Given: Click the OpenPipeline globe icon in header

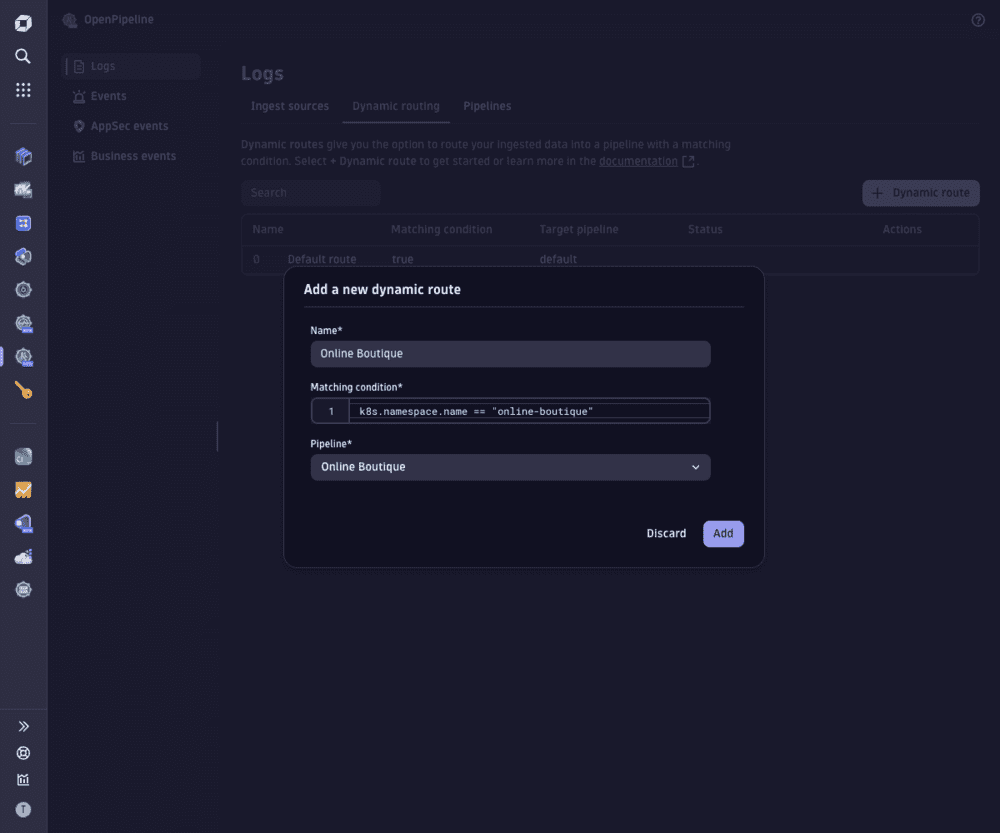Looking at the screenshot, I should click(x=69, y=19).
